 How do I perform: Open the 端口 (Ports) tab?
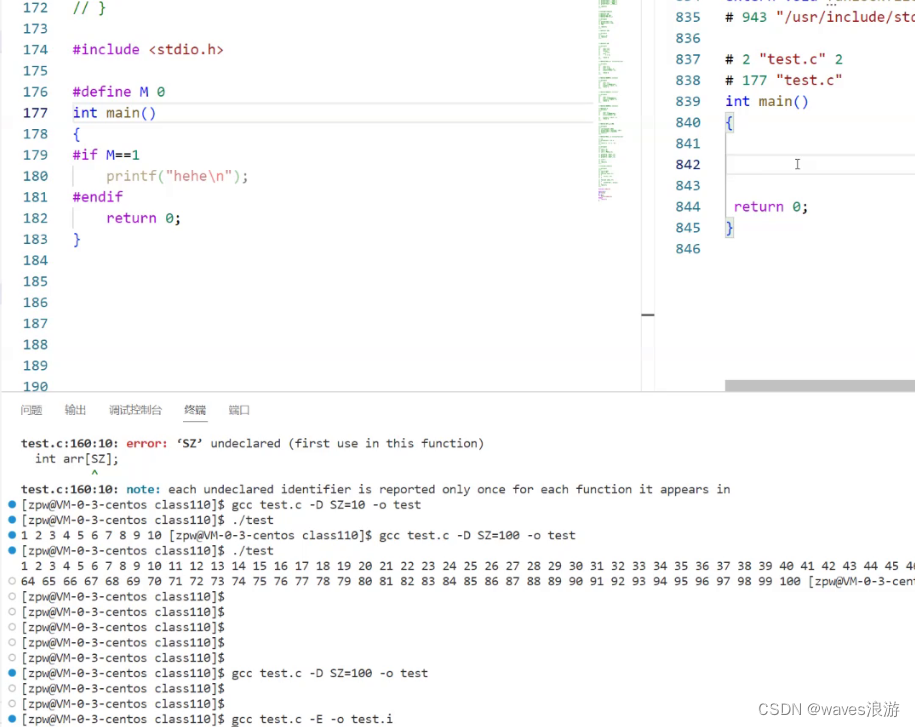click(x=239, y=410)
